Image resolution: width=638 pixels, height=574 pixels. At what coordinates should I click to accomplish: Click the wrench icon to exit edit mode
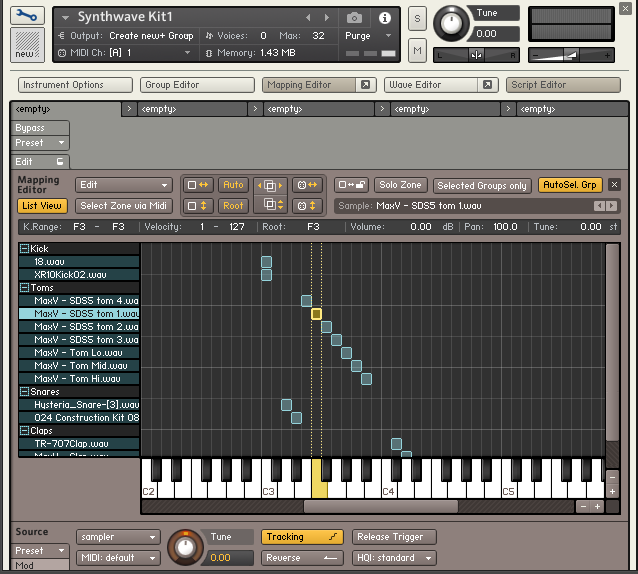pos(27,17)
